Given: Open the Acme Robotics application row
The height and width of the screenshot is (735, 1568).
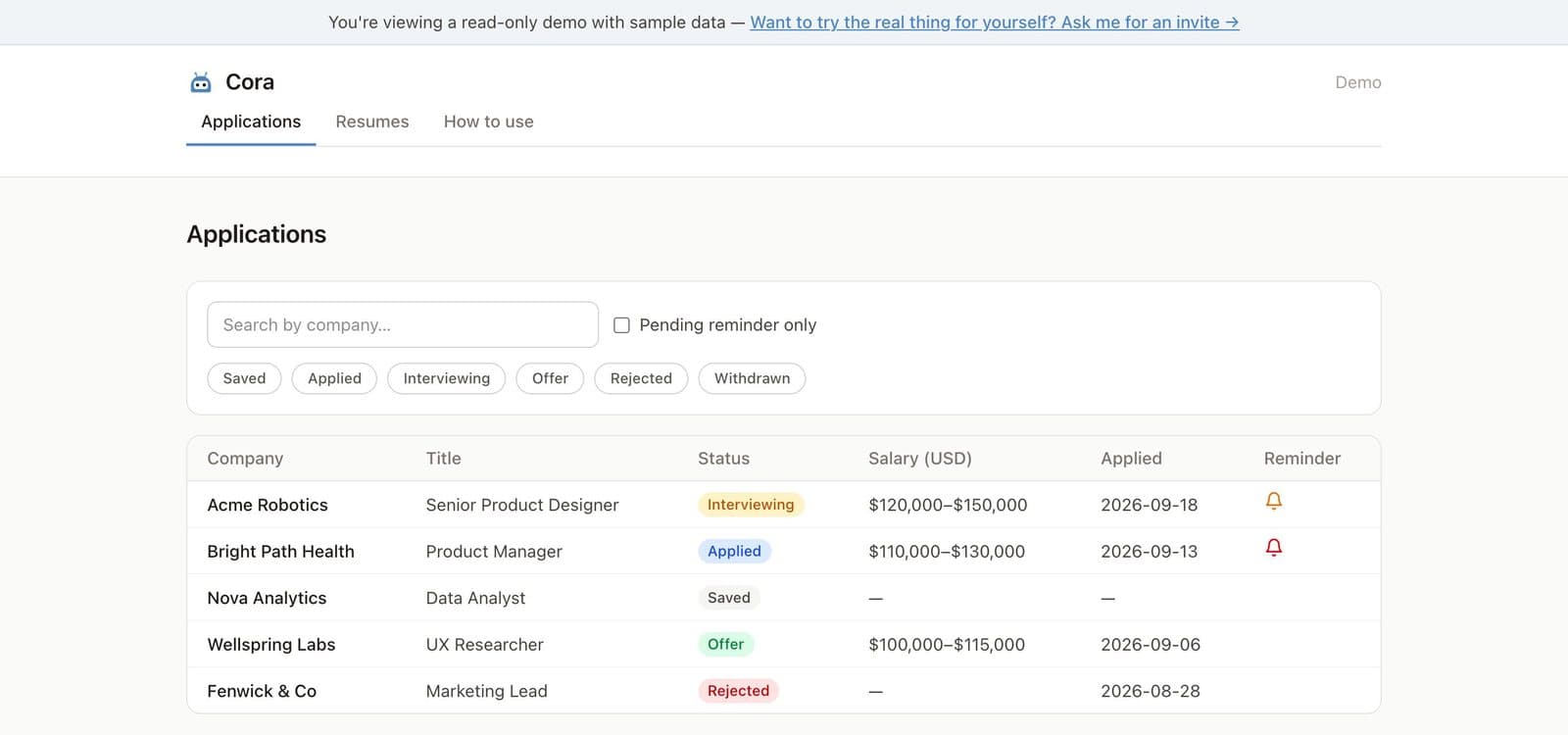Looking at the screenshot, I should pyautogui.click(x=784, y=505).
